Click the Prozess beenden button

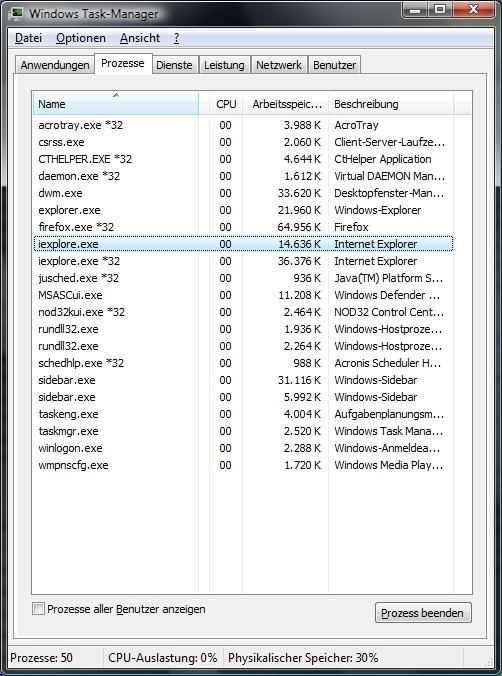(x=423, y=613)
